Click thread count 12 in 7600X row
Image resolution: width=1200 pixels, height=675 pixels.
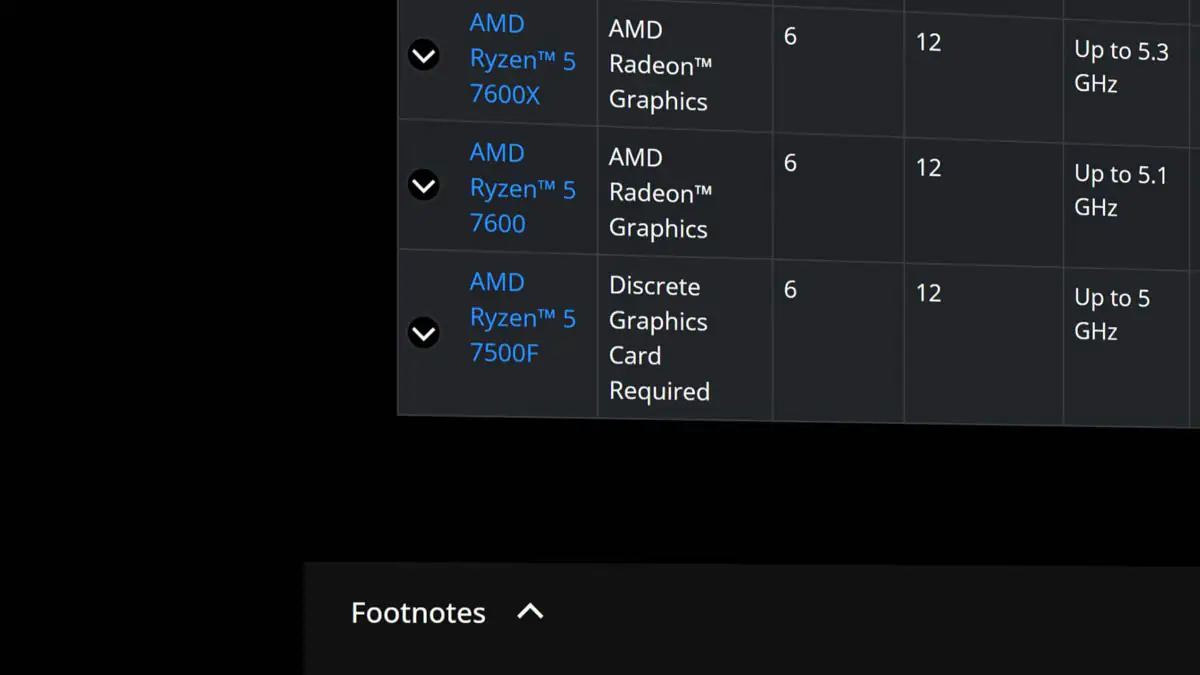[x=928, y=43]
